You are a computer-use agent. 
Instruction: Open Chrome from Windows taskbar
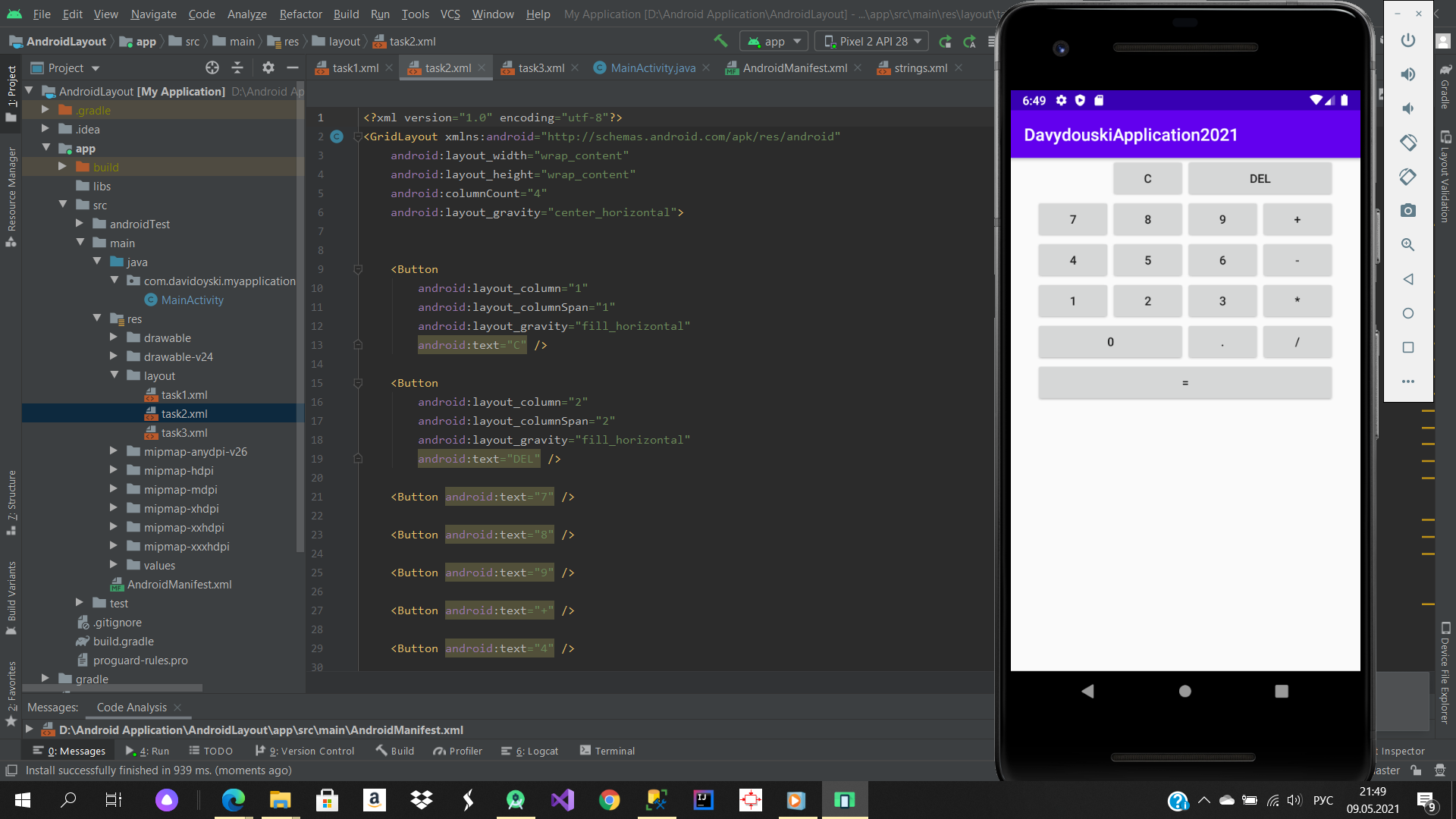(x=609, y=800)
